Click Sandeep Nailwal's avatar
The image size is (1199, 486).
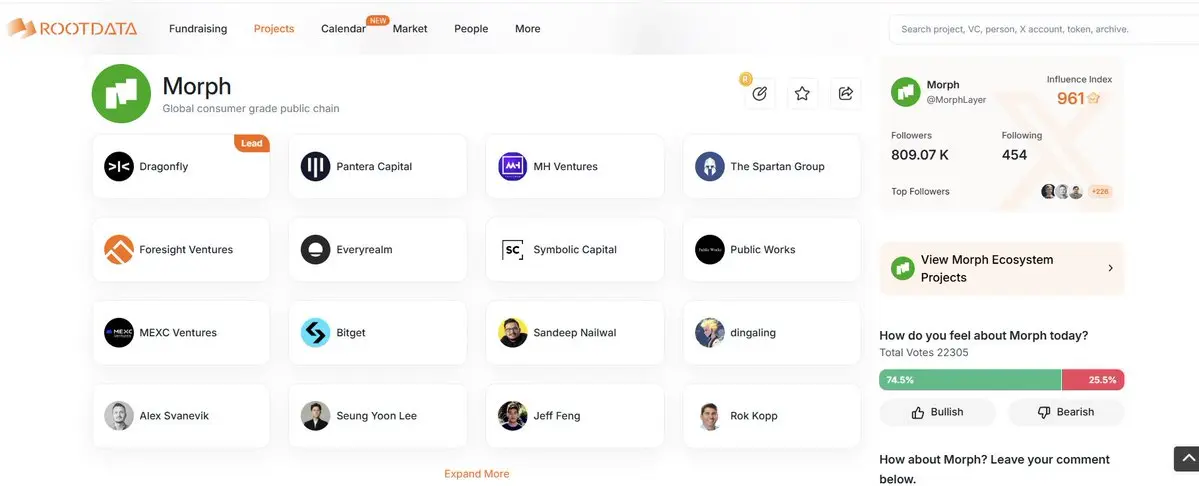[x=512, y=333]
